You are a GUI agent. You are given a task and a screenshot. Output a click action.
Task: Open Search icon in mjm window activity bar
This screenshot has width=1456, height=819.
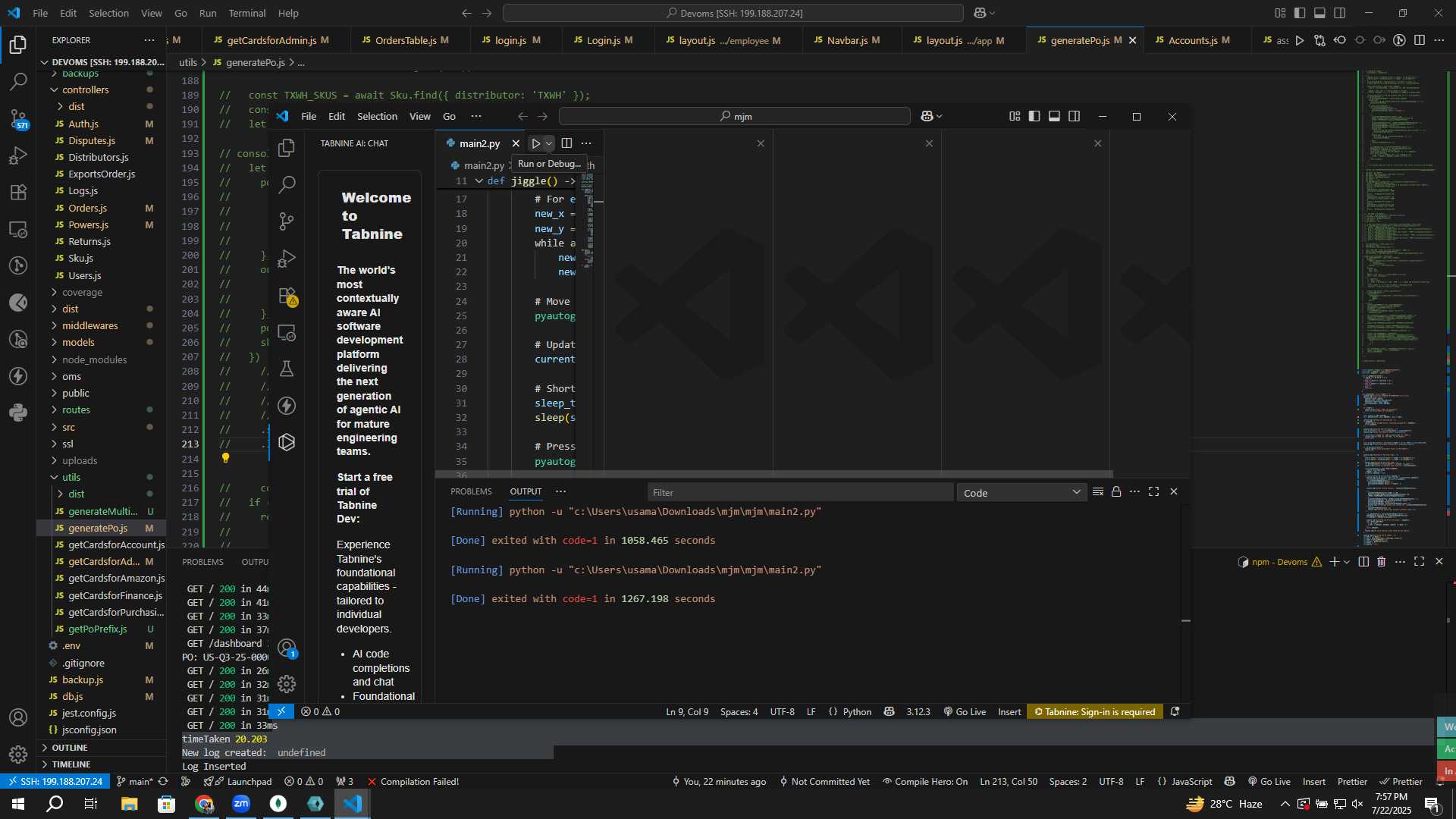tap(287, 184)
